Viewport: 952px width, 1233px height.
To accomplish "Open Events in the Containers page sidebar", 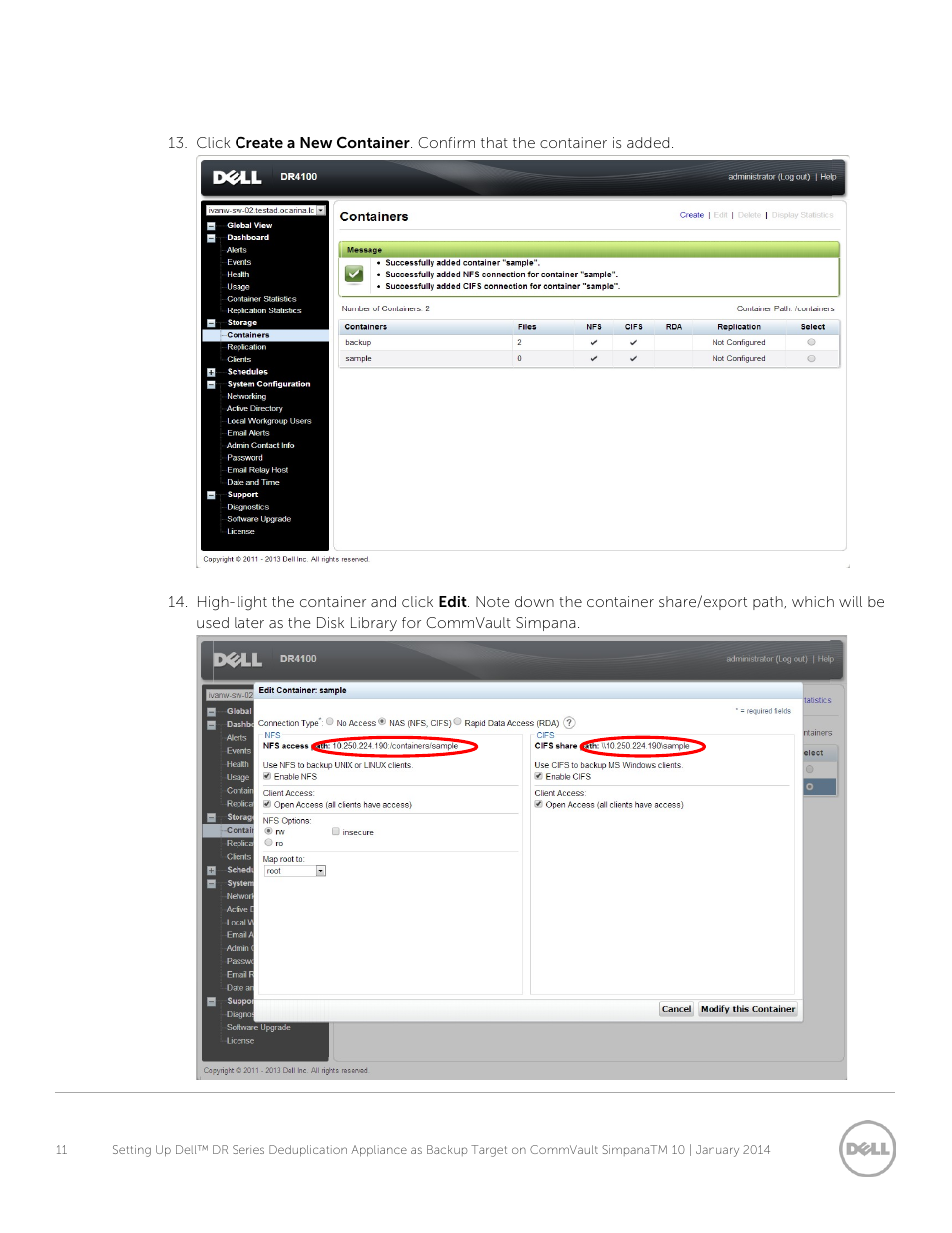I will click(x=239, y=262).
